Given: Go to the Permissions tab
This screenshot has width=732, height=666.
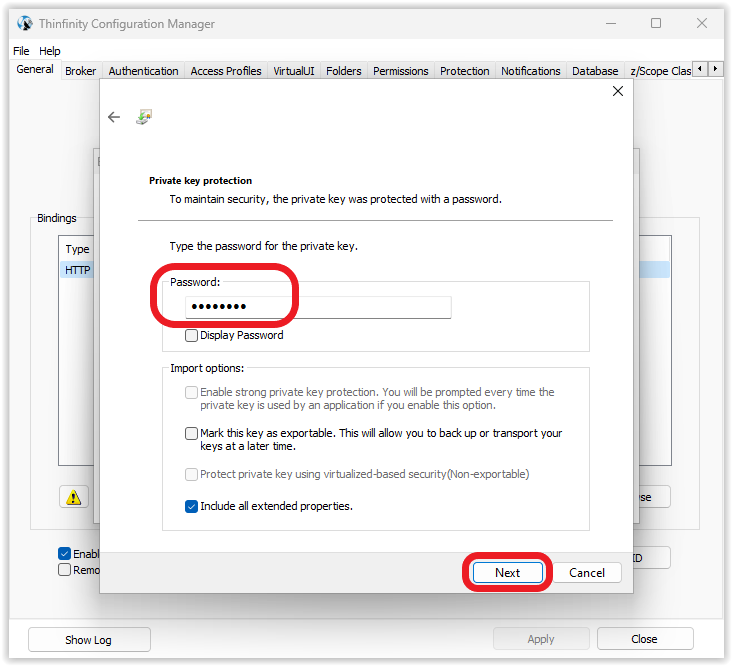Looking at the screenshot, I should tap(401, 71).
